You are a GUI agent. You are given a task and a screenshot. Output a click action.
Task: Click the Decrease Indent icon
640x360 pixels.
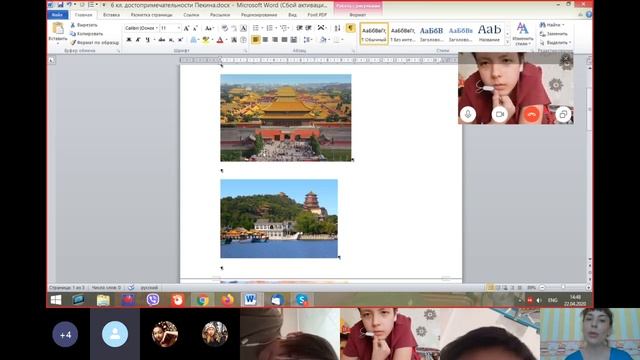299,28
